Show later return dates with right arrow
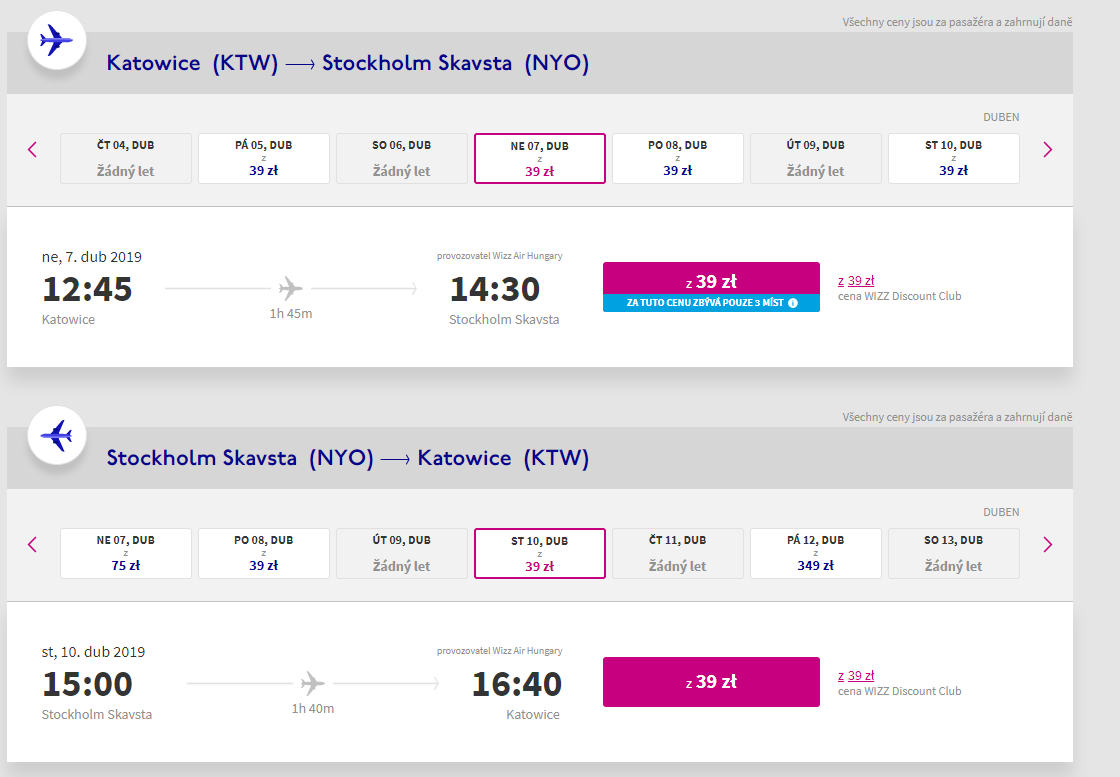This screenshot has width=1120, height=777. [1047, 545]
